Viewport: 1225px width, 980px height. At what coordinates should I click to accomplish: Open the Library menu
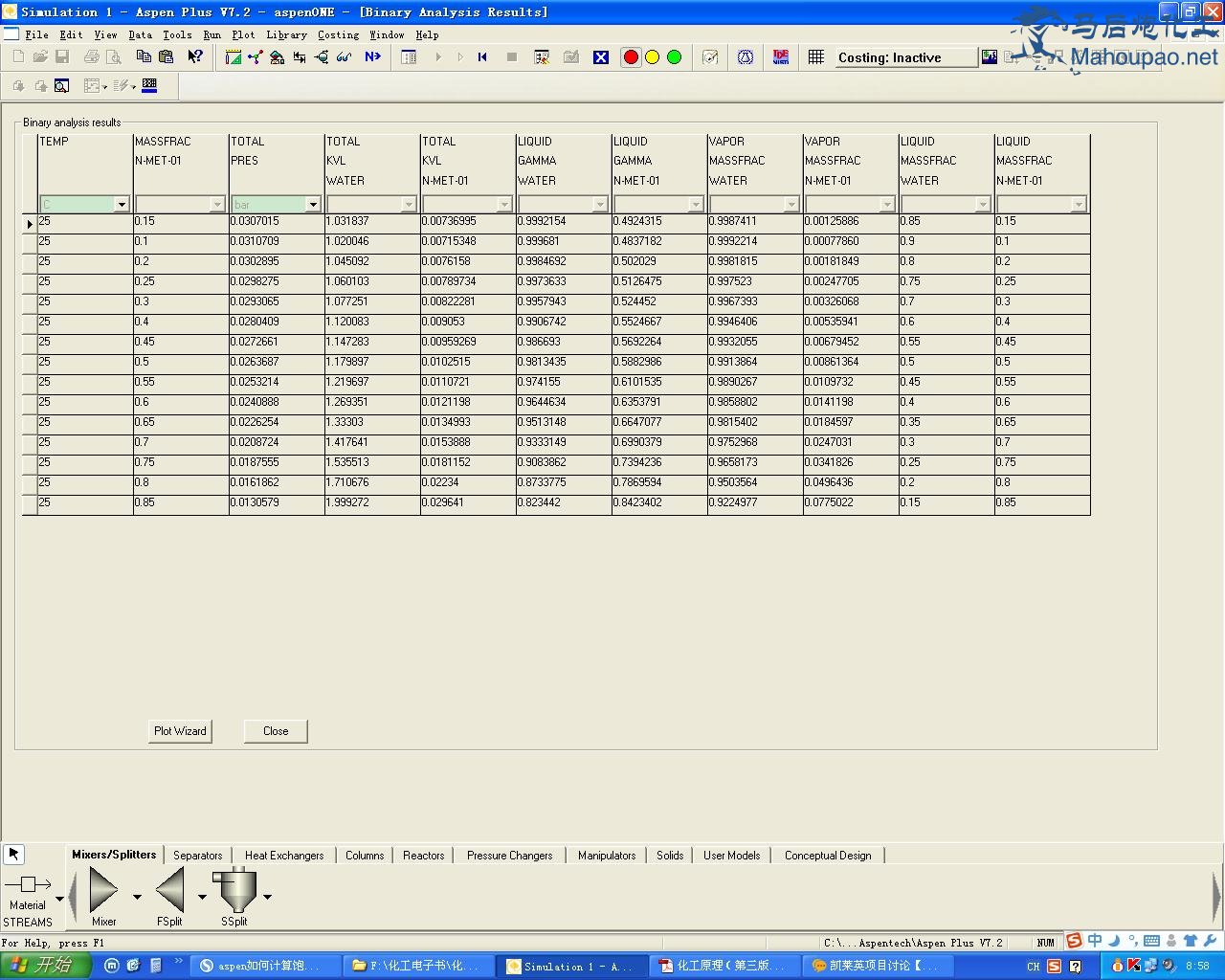[x=286, y=34]
